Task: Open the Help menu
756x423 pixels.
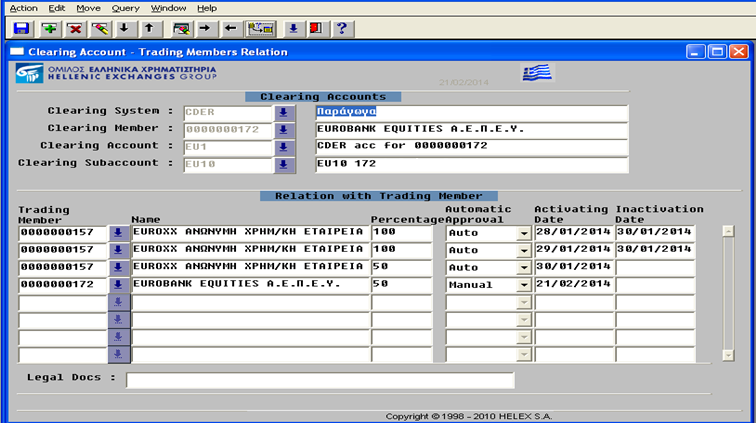Action: [x=206, y=8]
